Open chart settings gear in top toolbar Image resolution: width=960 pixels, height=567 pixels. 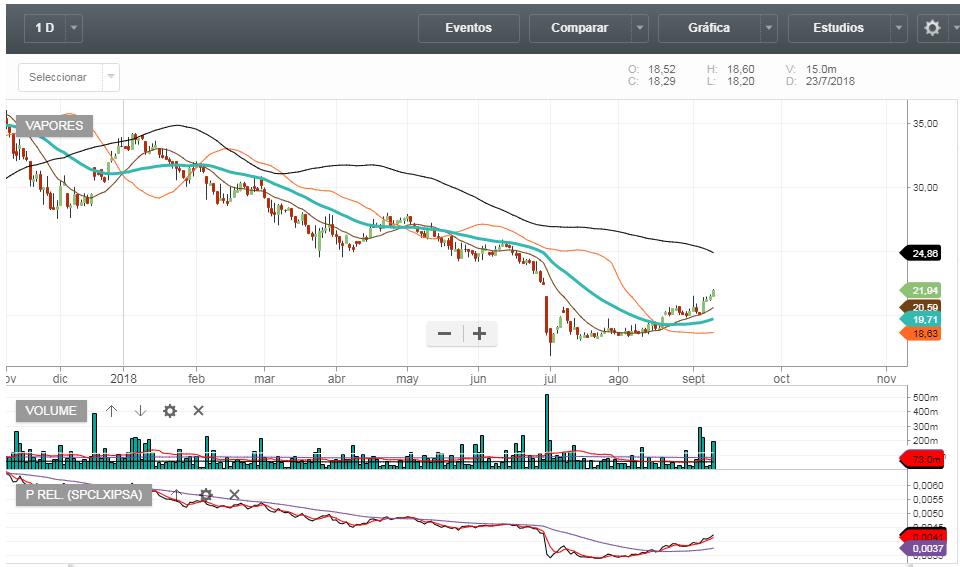tap(932, 28)
